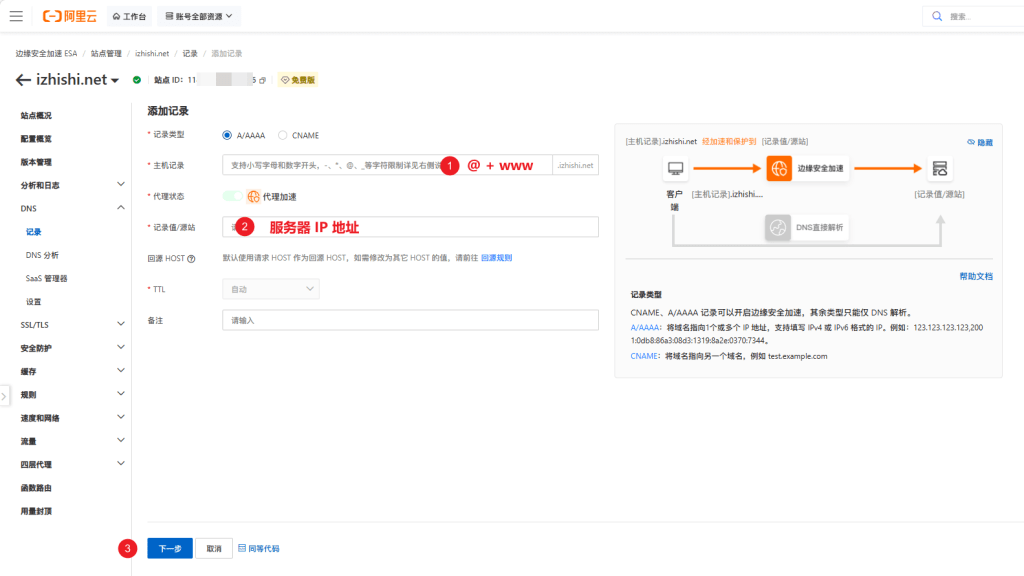This screenshot has height=576, width=1024.
Task: Click the 回源规则 link
Action: click(x=496, y=258)
